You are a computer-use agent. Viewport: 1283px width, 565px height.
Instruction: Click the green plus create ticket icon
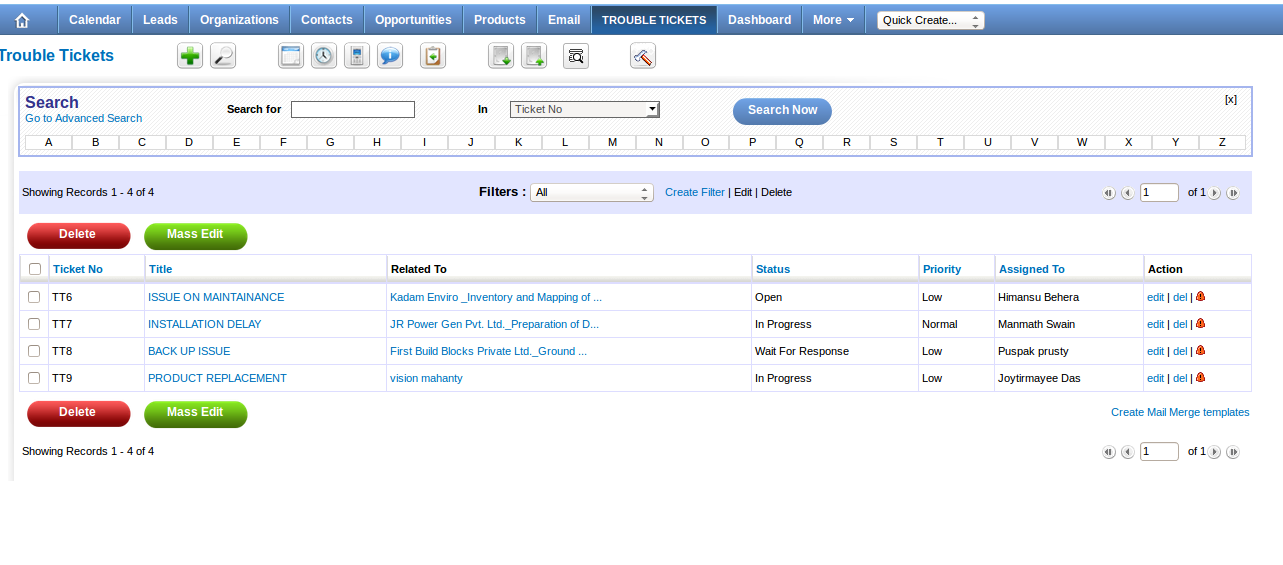click(x=190, y=56)
